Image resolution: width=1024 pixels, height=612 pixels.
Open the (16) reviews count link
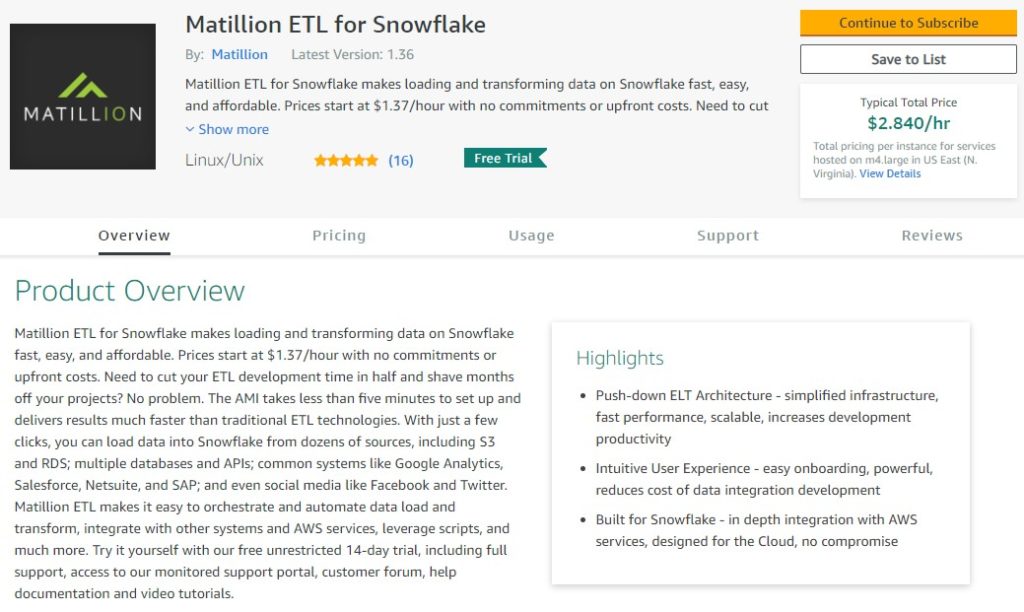pyautogui.click(x=401, y=160)
